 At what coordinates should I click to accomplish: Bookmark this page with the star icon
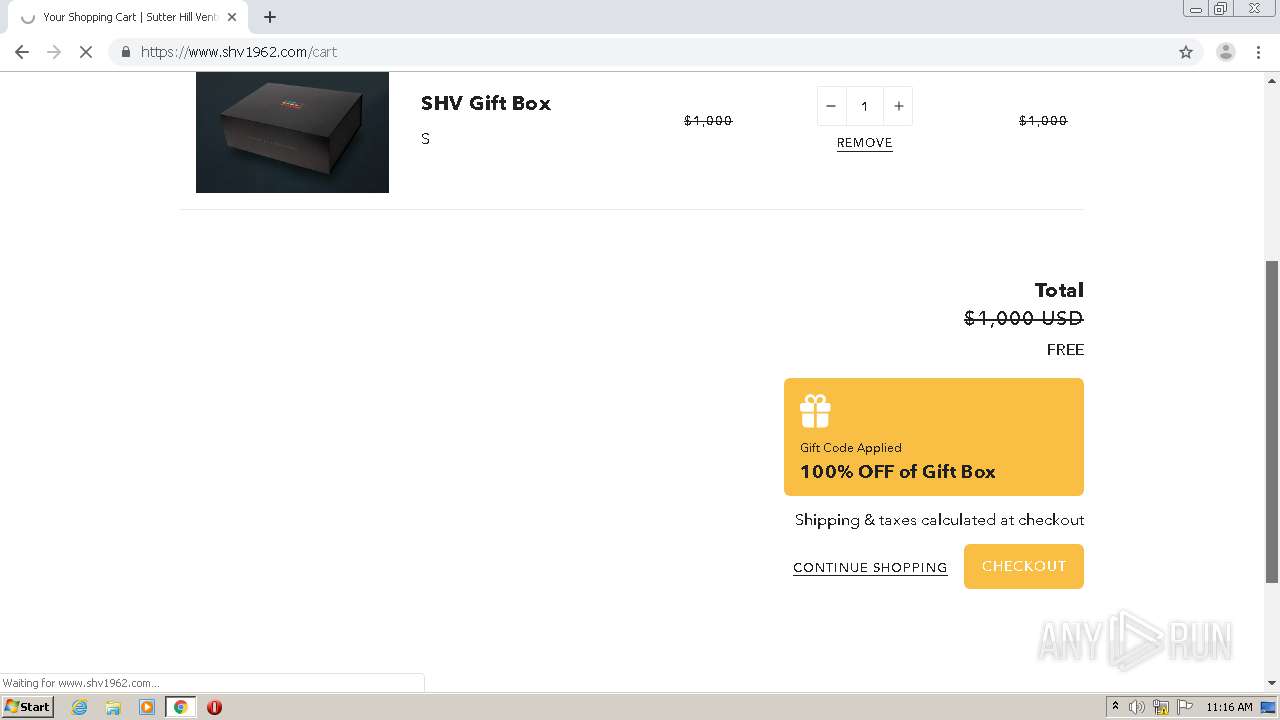(1186, 52)
